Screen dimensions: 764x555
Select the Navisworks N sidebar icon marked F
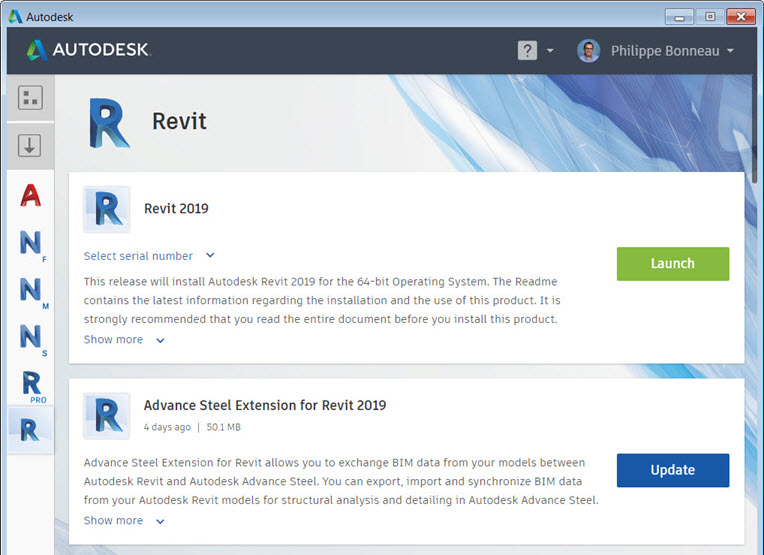[32, 245]
